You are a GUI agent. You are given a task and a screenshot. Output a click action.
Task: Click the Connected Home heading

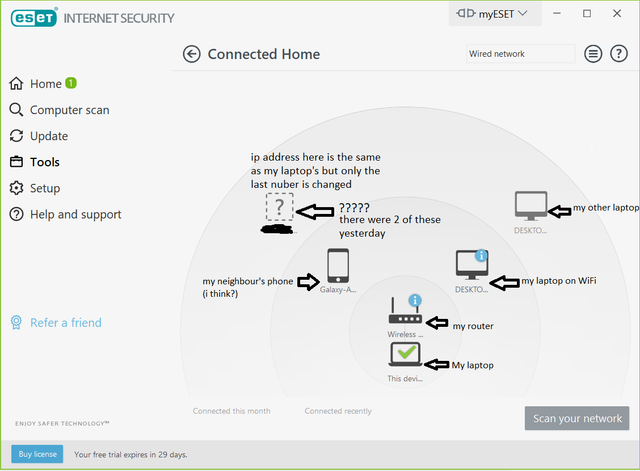pos(264,54)
